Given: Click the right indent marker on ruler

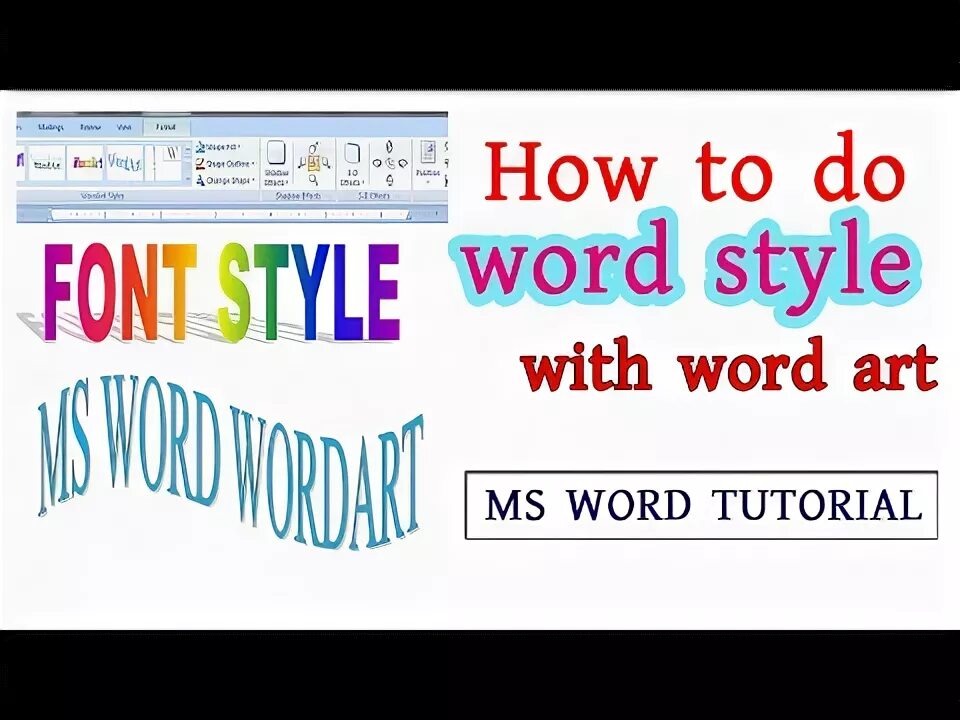Looking at the screenshot, I should pyautogui.click(x=408, y=215).
